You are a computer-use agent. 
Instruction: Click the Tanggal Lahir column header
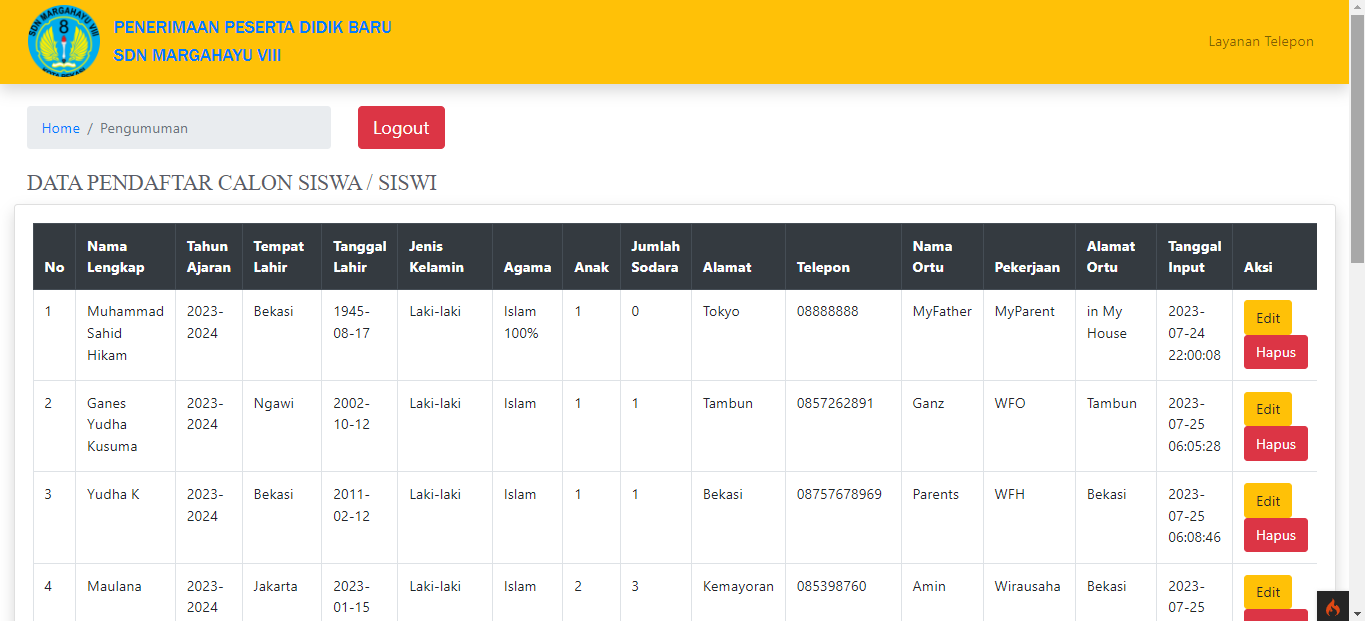click(x=359, y=257)
